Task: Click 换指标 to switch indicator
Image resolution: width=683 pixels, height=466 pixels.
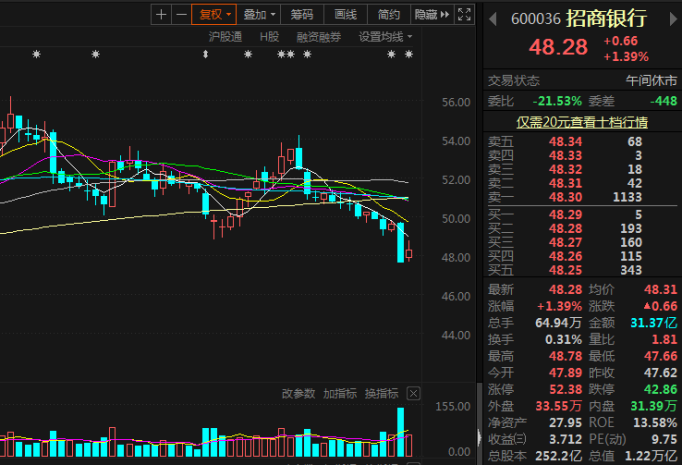Action: click(x=382, y=394)
